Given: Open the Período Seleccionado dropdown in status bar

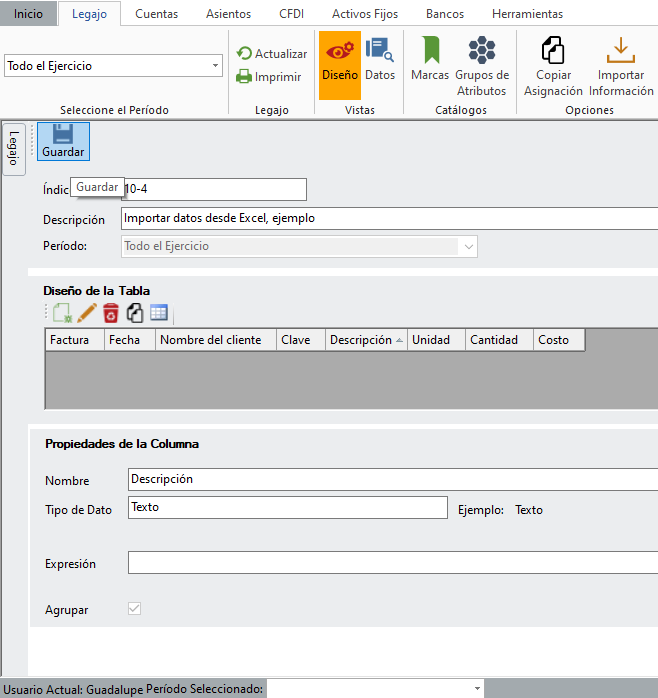Looking at the screenshot, I should pos(475,689).
